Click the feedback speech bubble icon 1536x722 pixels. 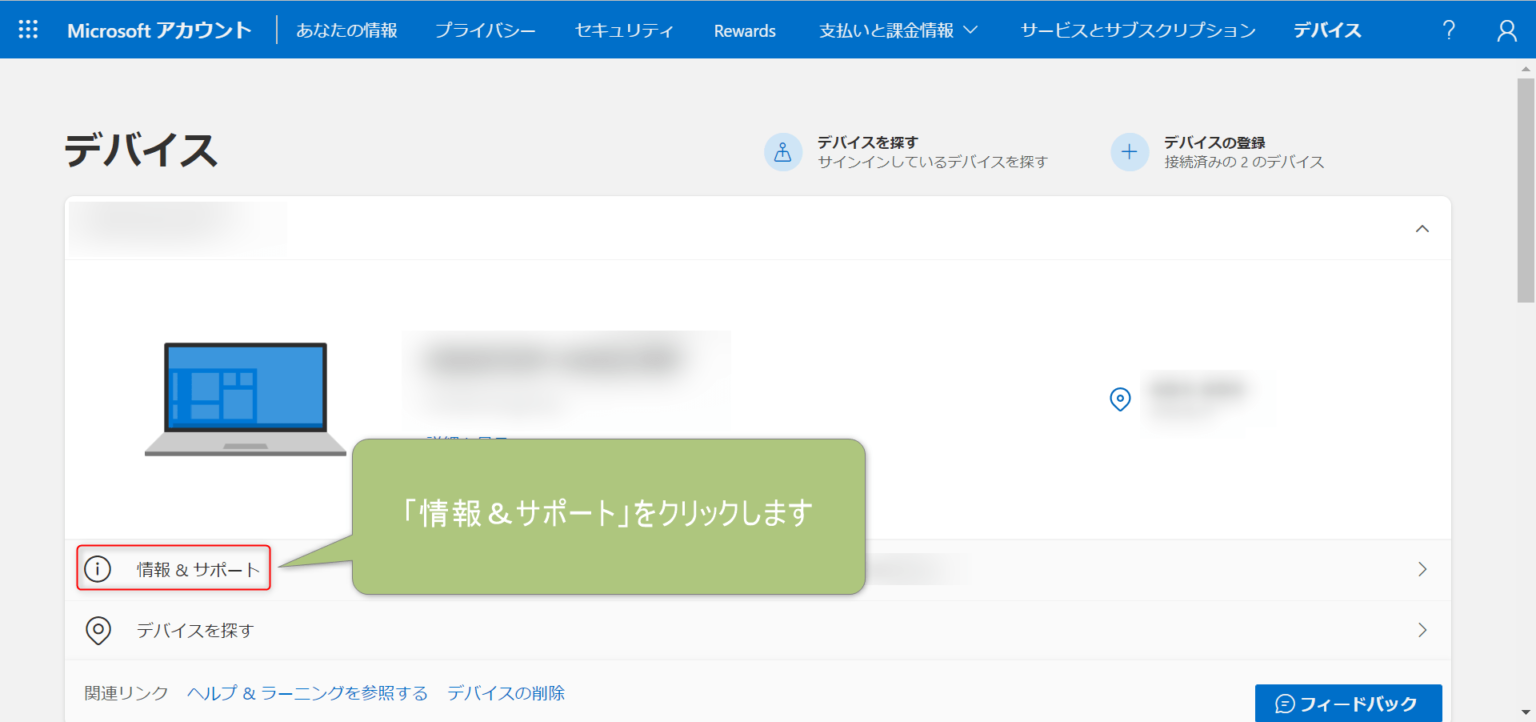1285,703
